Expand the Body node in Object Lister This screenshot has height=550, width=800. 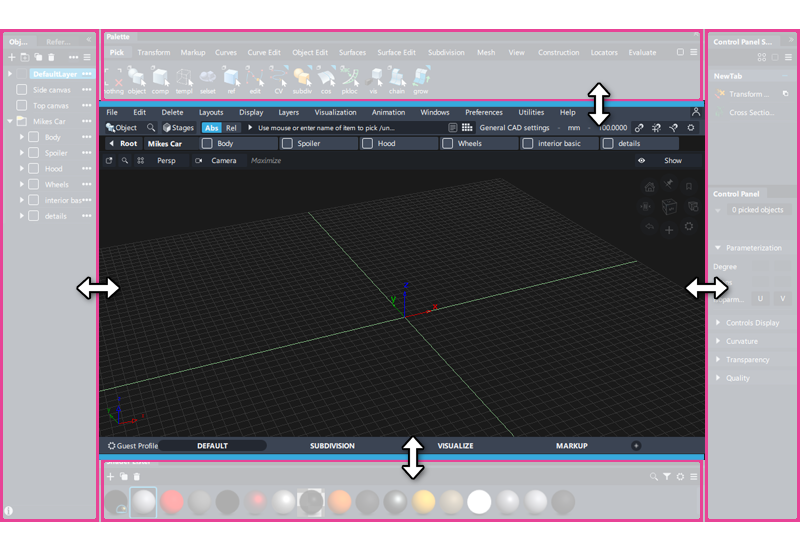[x=21, y=137]
